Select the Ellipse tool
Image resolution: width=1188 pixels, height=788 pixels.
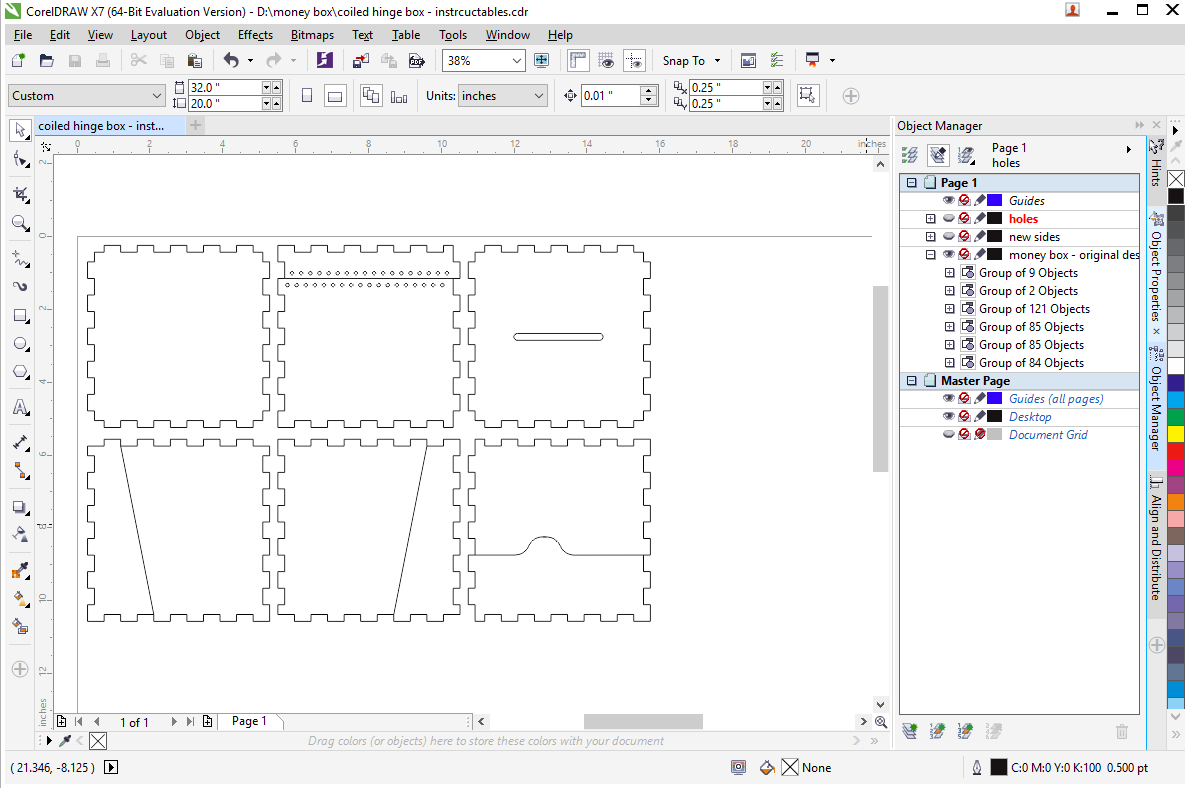tap(20, 344)
